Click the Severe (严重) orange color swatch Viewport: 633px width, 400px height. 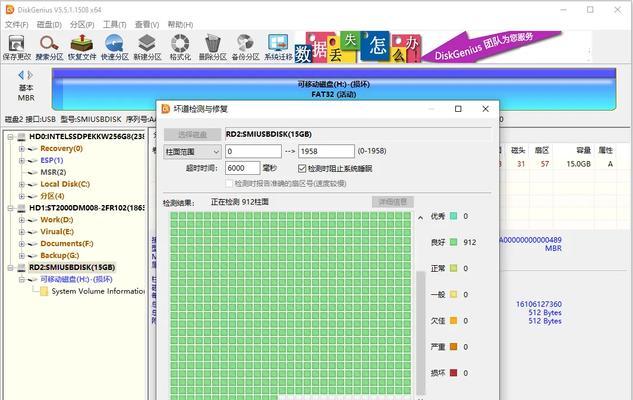453,346
